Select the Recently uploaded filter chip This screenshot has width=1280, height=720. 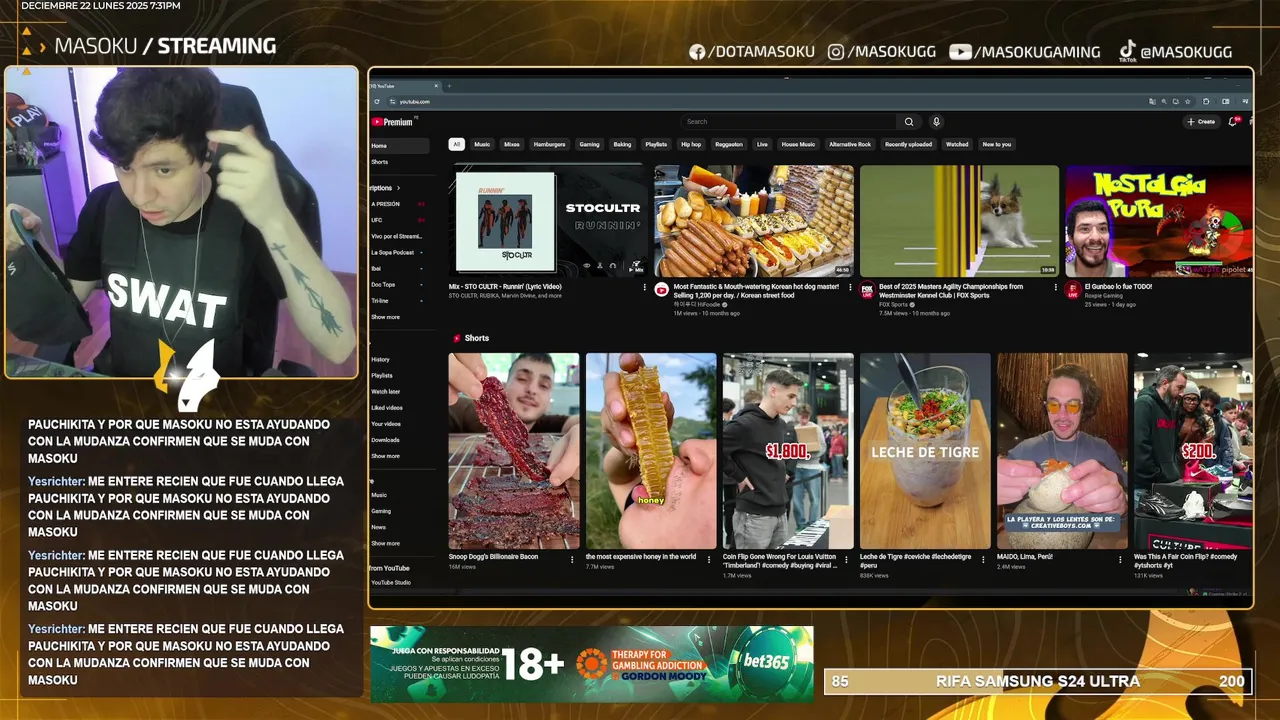tap(908, 144)
